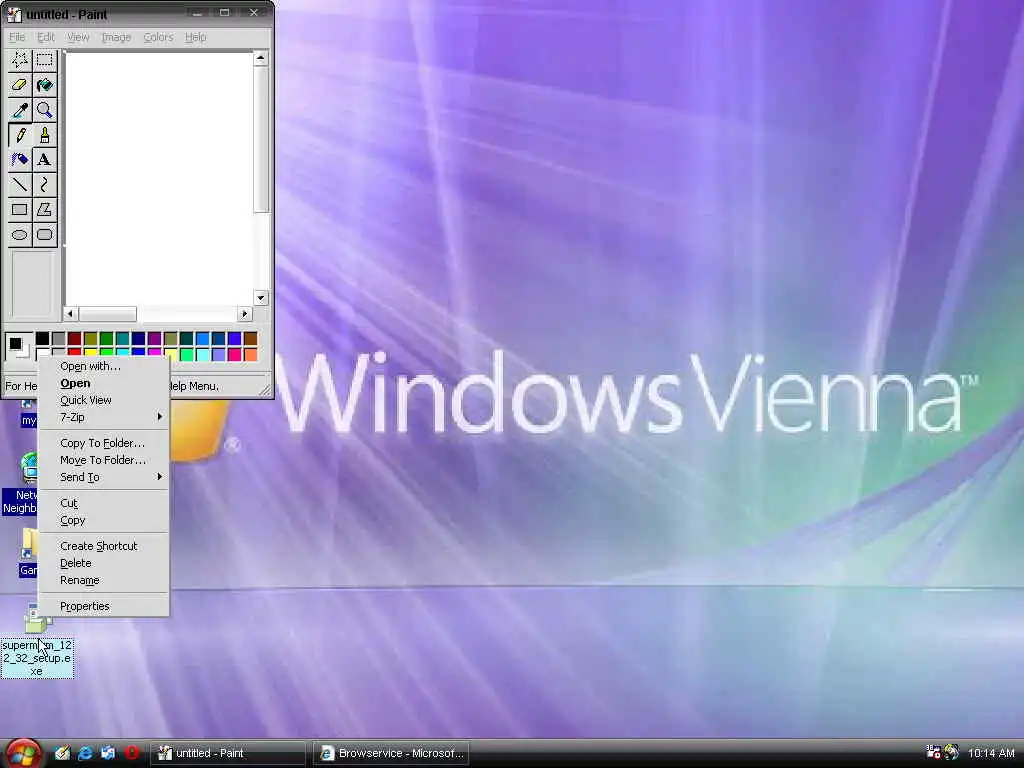1024x768 pixels.
Task: Select the Free-Form Select tool in Paint
Action: pos(20,61)
